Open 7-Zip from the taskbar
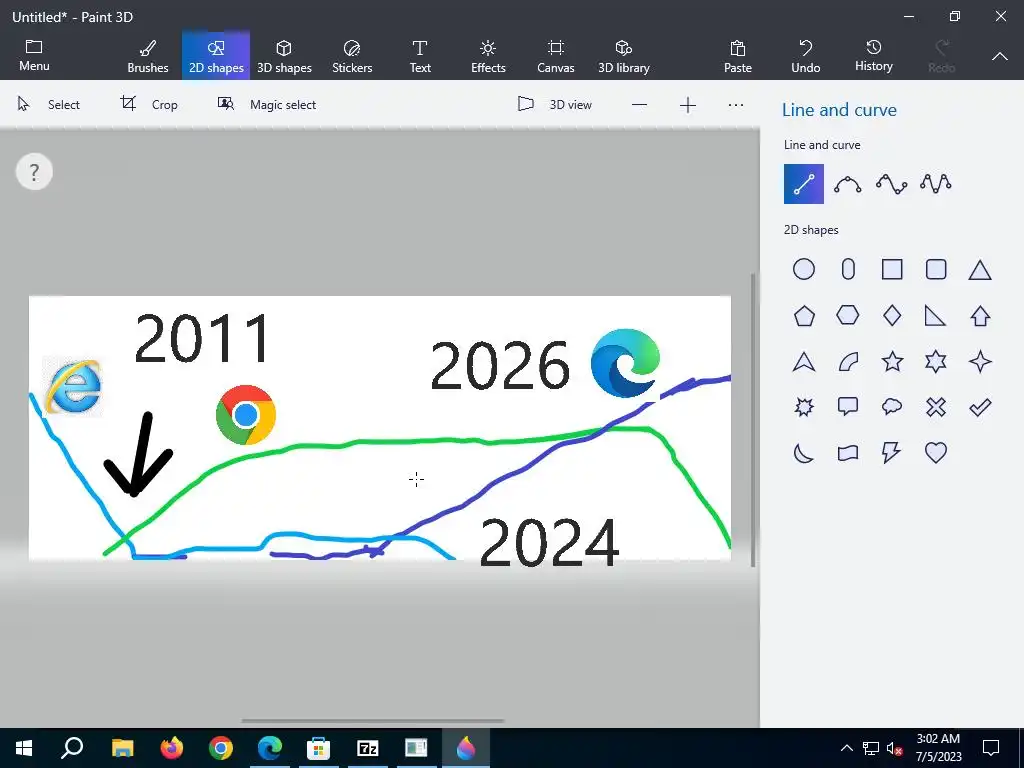The height and width of the screenshot is (768, 1024). pyautogui.click(x=368, y=748)
